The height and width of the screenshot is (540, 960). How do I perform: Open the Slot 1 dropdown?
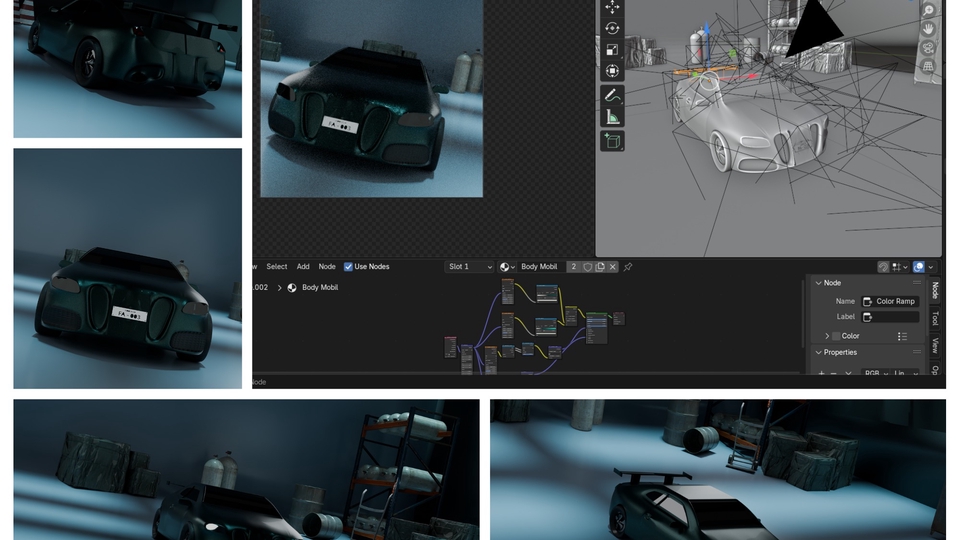469,267
